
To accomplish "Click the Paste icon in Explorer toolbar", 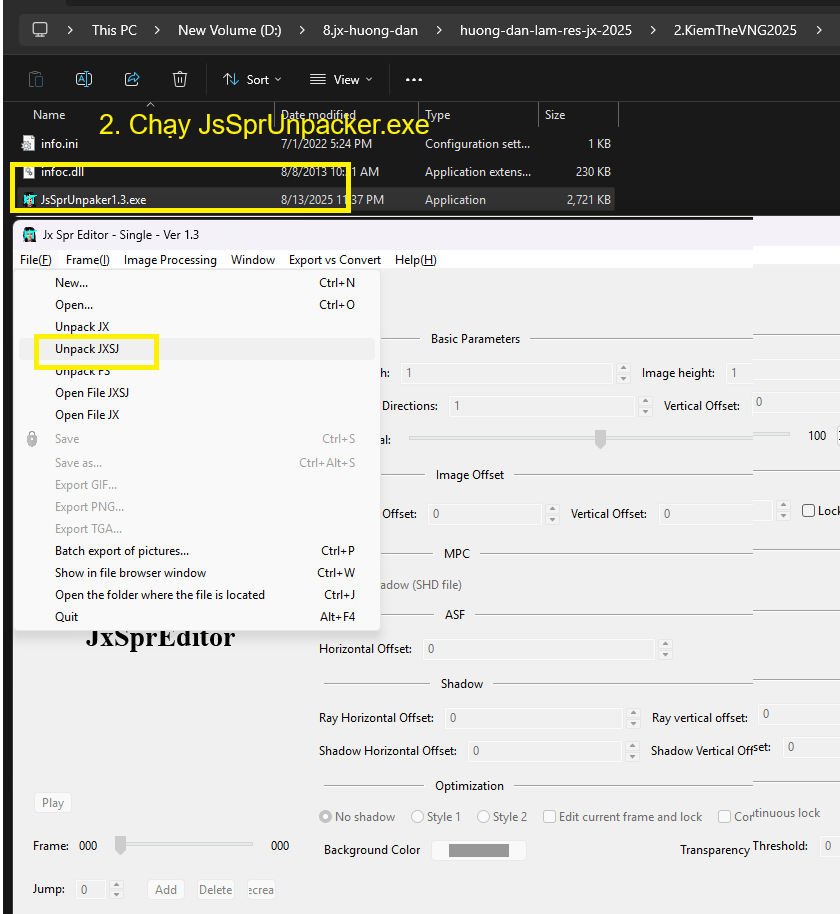I will pyautogui.click(x=36, y=79).
